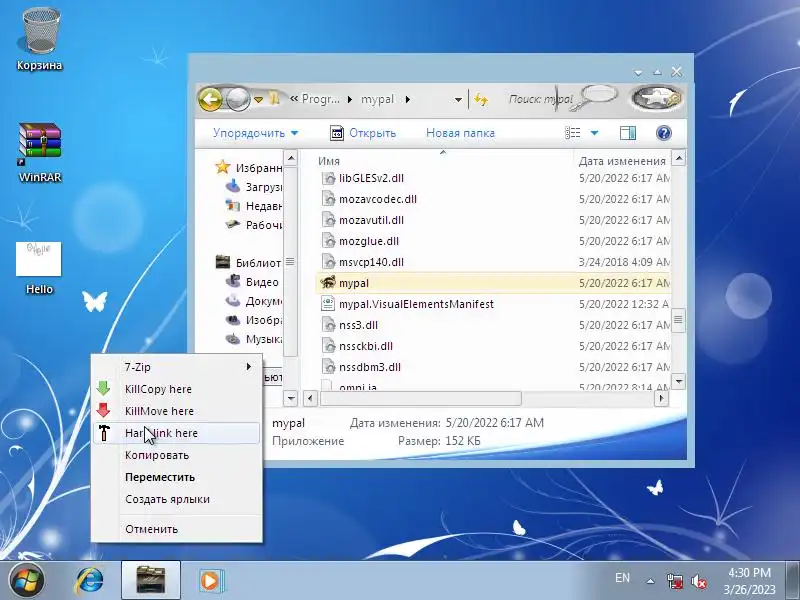Choose KillMove here from context menu

tap(177, 411)
